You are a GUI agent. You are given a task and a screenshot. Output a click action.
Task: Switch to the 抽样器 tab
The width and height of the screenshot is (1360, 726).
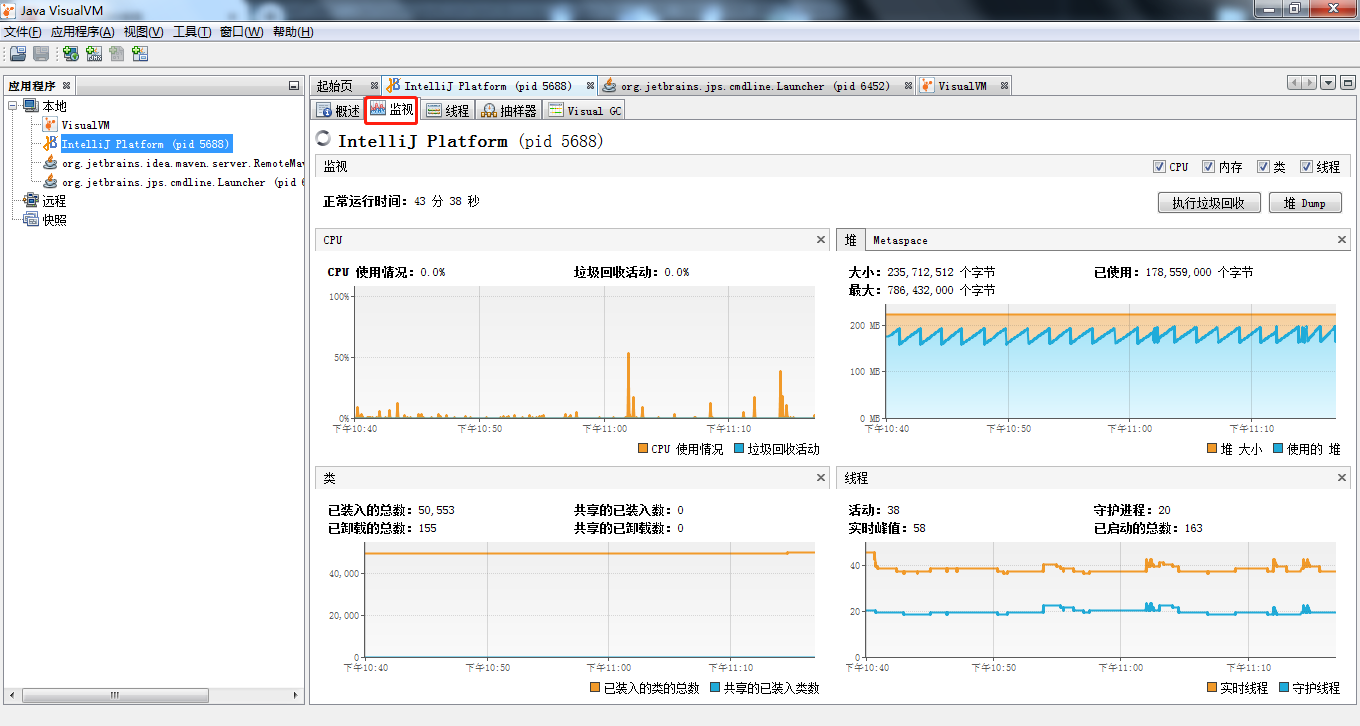click(508, 110)
